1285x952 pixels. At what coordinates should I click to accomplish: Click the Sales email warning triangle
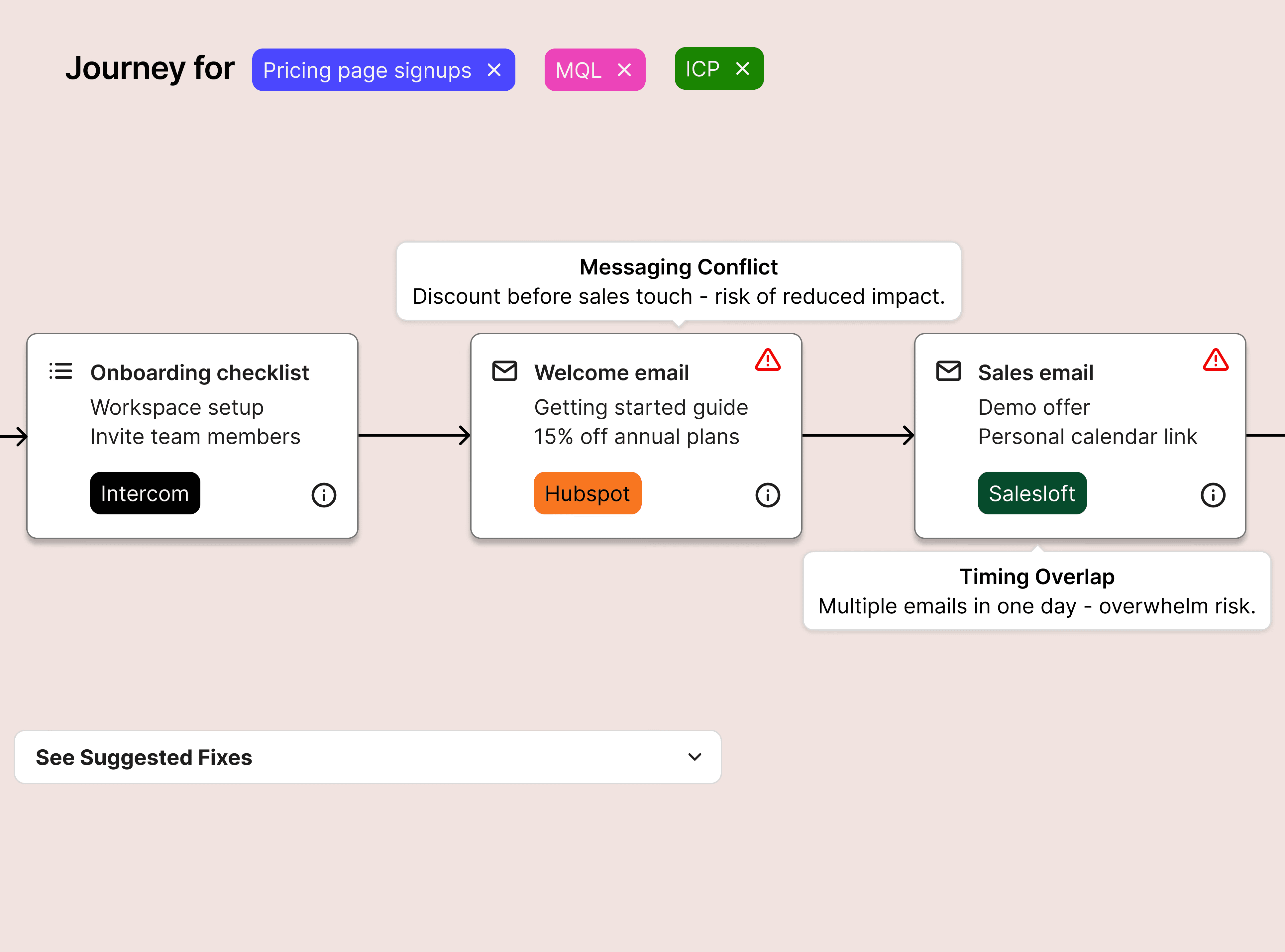[x=1215, y=360]
